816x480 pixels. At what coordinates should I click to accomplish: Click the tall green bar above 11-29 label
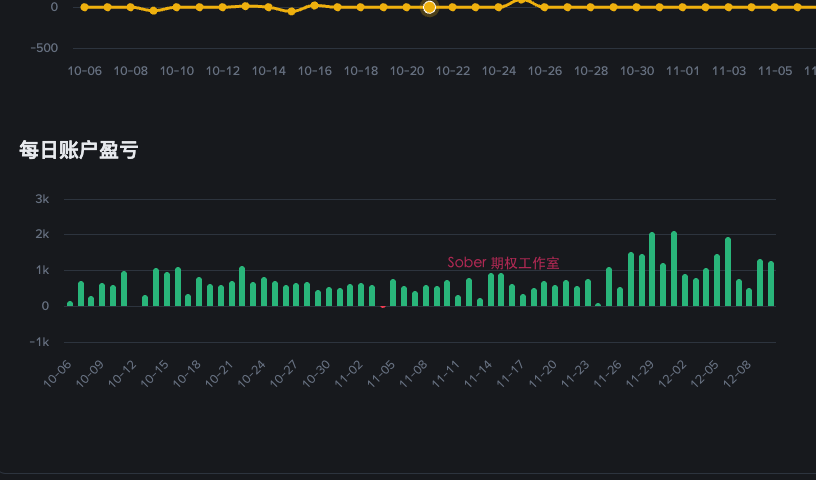(x=652, y=270)
